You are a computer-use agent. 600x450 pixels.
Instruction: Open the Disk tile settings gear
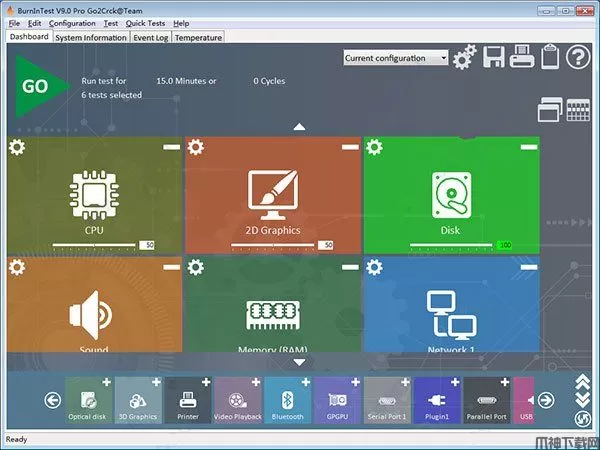point(373,147)
